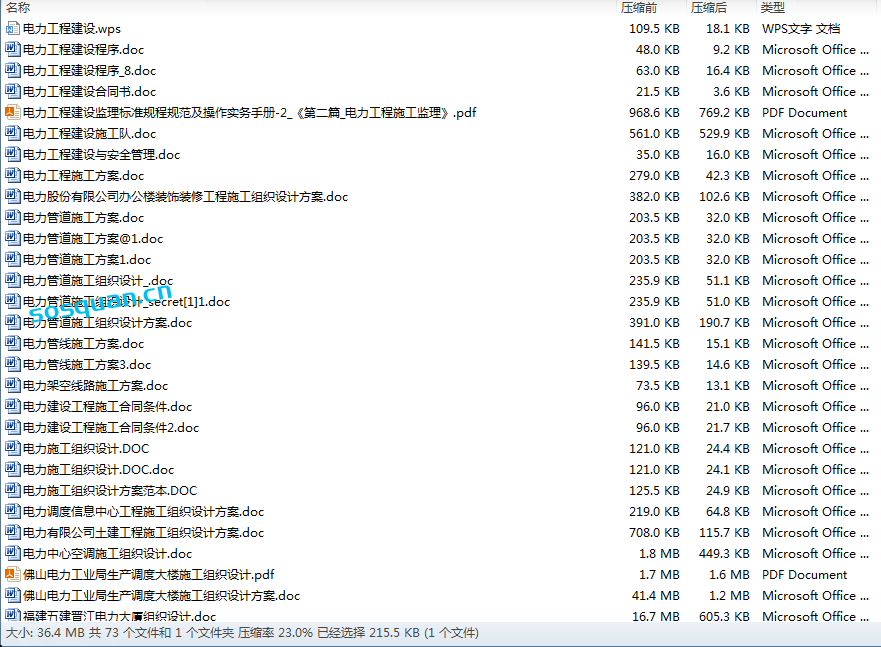This screenshot has height=647, width=881.
Task: Sort the list by 类型 column header
Action: click(772, 8)
